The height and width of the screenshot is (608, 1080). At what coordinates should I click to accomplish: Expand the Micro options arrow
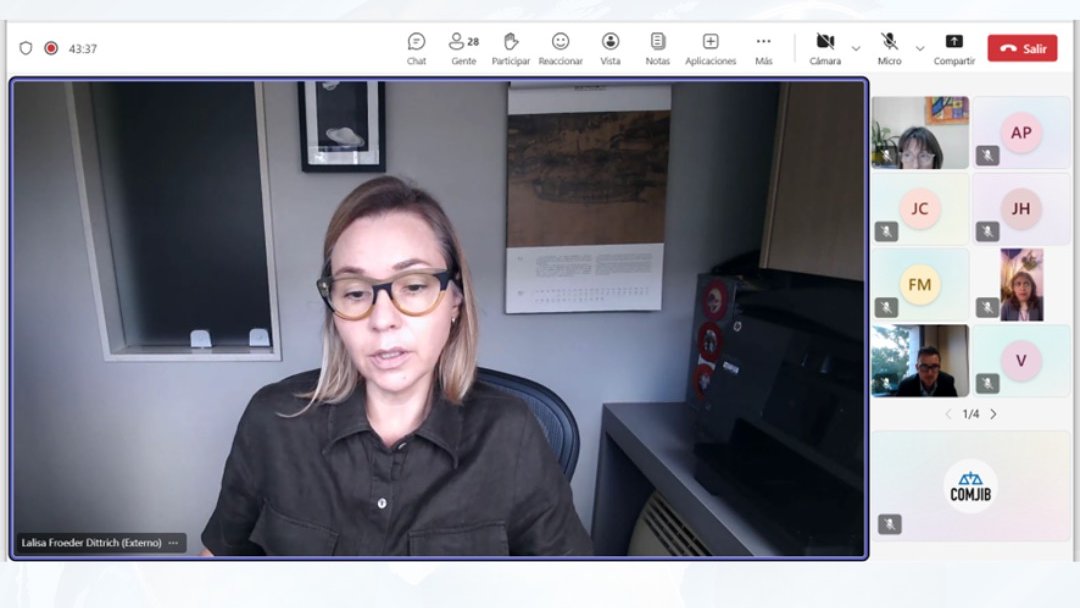920,49
